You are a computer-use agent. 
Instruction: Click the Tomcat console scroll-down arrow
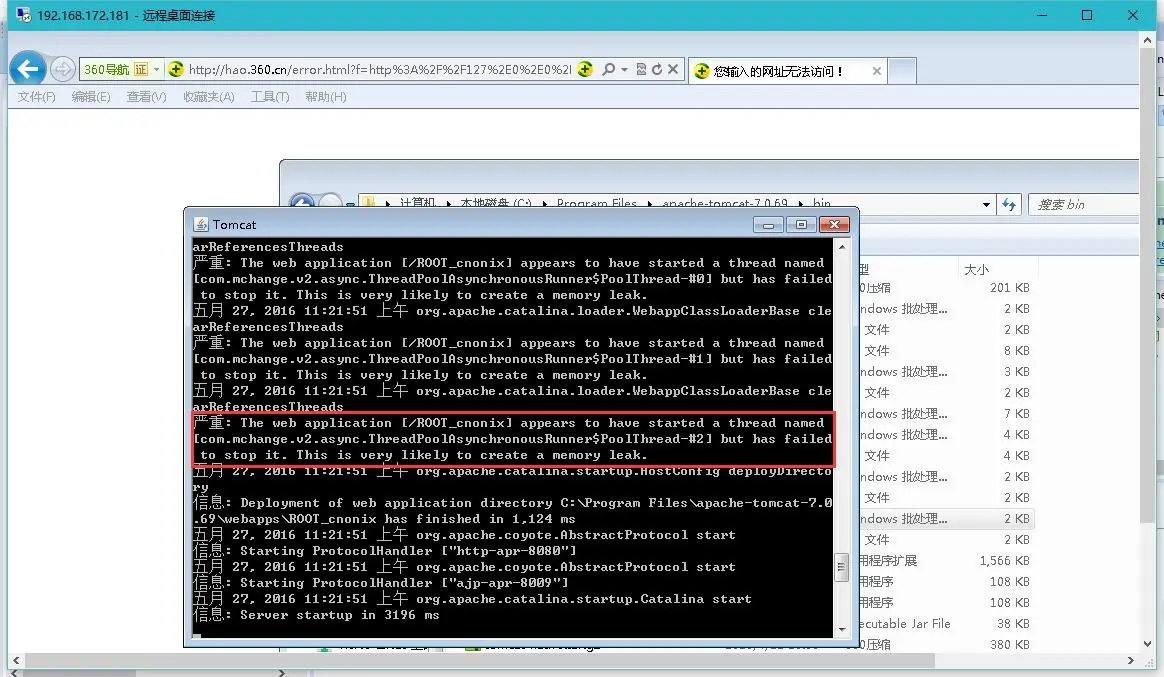tap(842, 629)
